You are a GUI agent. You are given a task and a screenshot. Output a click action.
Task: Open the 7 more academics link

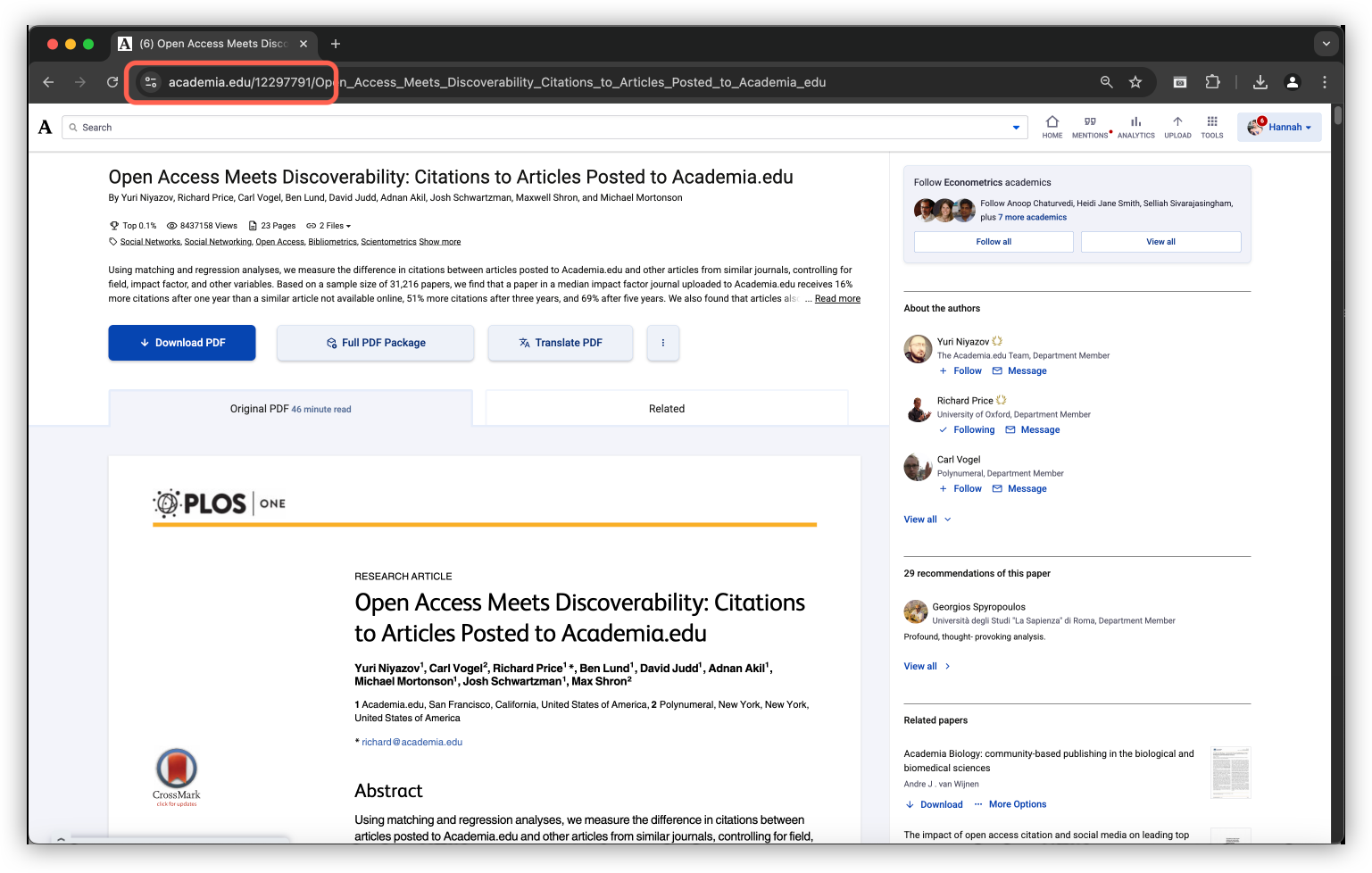[1033, 218]
